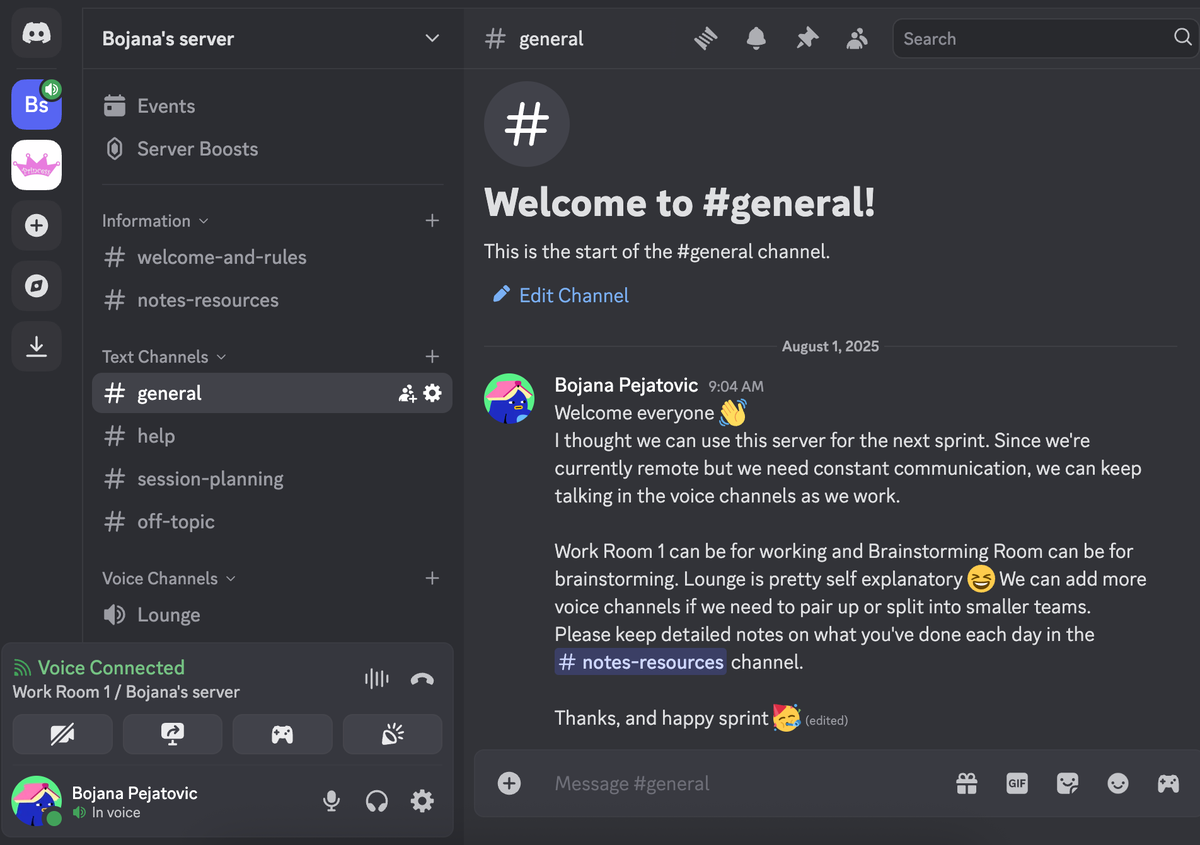1200x845 pixels.
Task: Toggle noise suppression waveform icon
Action: tap(377, 679)
